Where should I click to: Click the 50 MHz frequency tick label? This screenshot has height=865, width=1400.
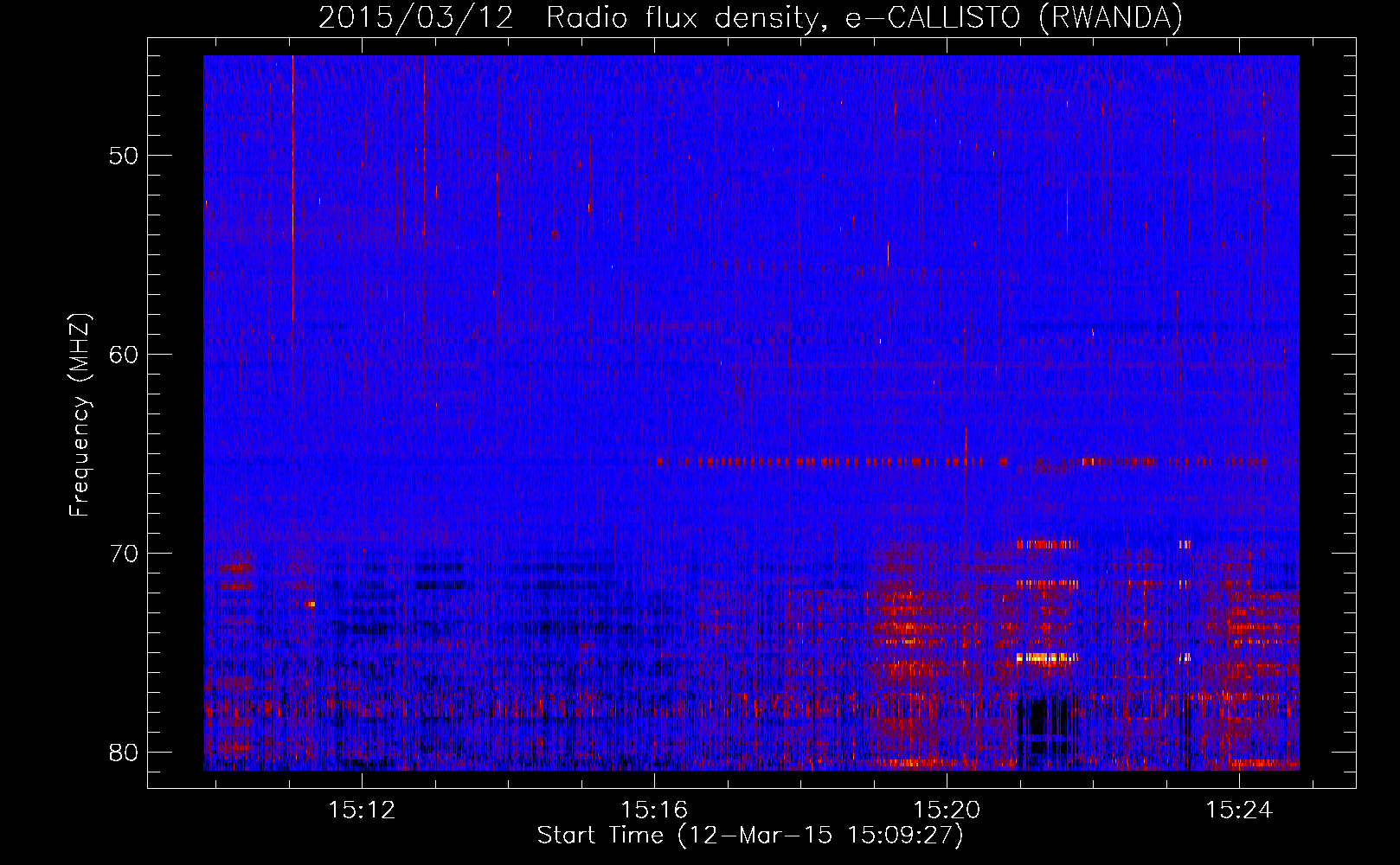click(x=125, y=156)
